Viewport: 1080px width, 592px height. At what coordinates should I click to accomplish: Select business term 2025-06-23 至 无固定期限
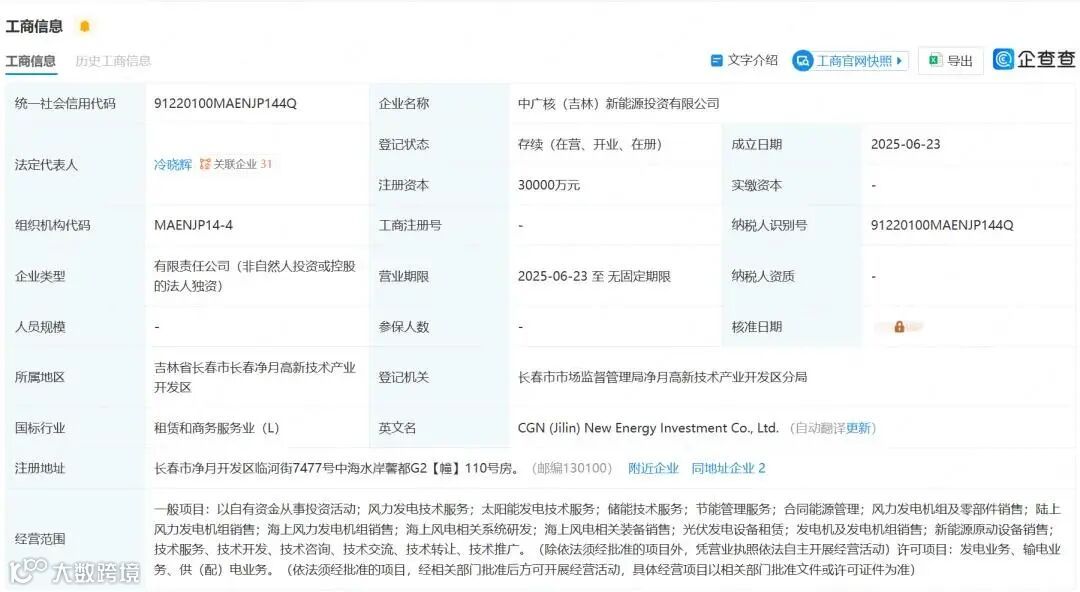(x=594, y=276)
